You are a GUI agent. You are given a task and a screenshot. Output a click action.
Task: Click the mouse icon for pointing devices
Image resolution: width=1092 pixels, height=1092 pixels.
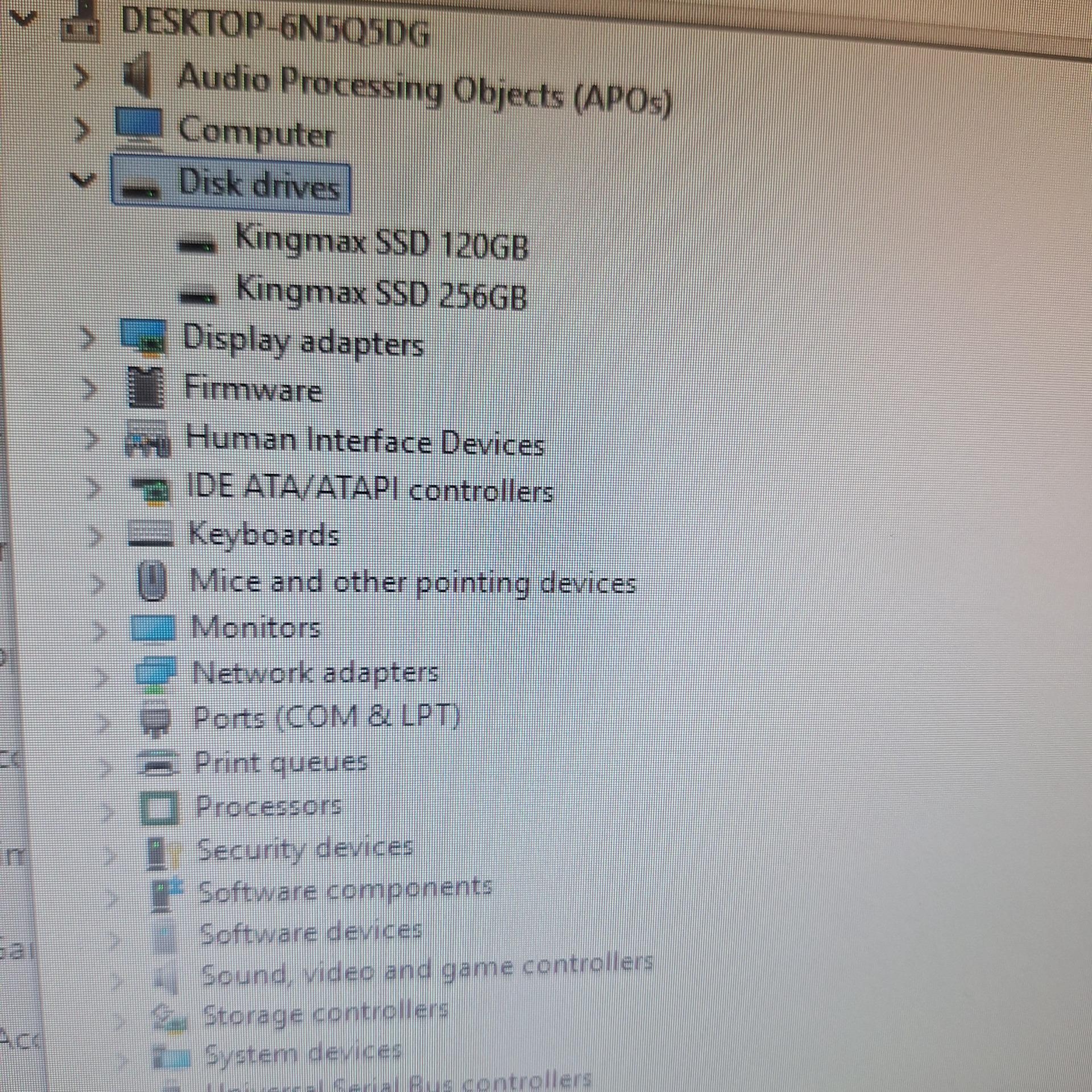tap(153, 581)
